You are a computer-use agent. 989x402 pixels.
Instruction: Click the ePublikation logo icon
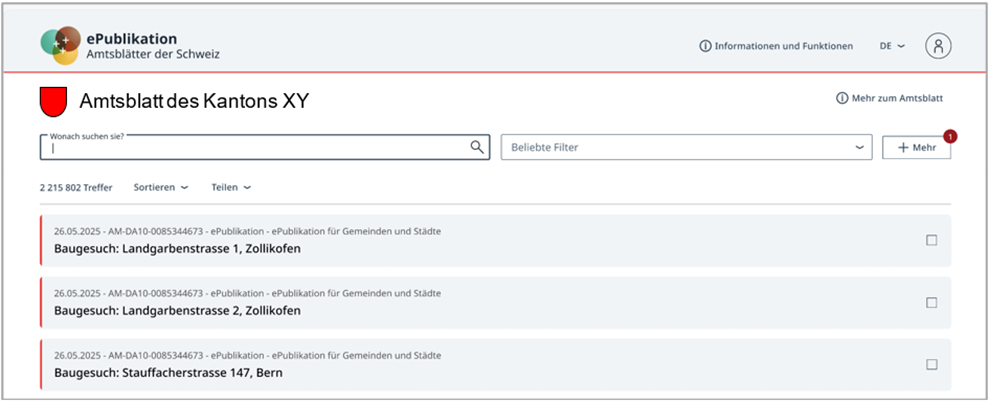60,45
